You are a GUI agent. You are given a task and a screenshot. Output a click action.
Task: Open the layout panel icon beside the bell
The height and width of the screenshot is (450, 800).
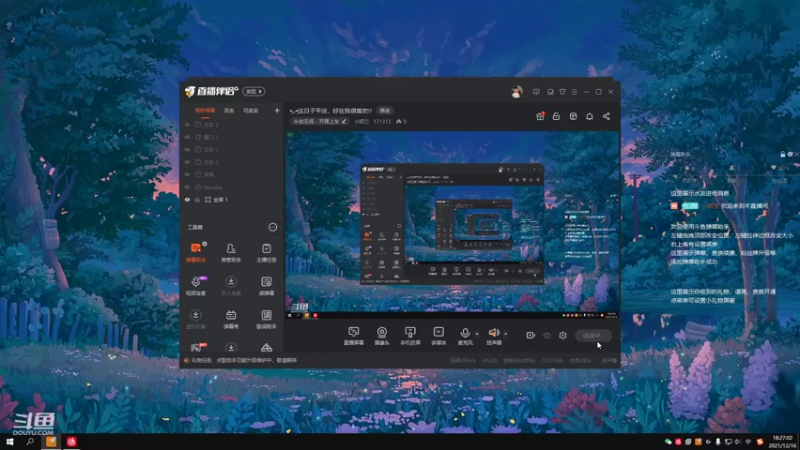[573, 116]
